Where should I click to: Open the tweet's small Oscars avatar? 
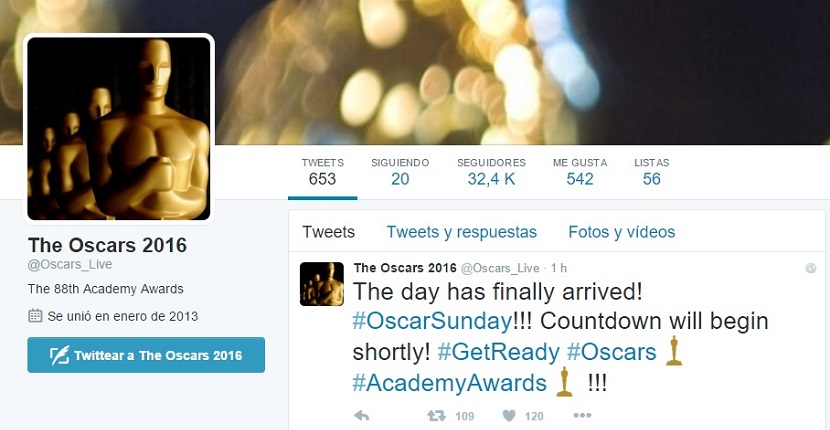322,284
